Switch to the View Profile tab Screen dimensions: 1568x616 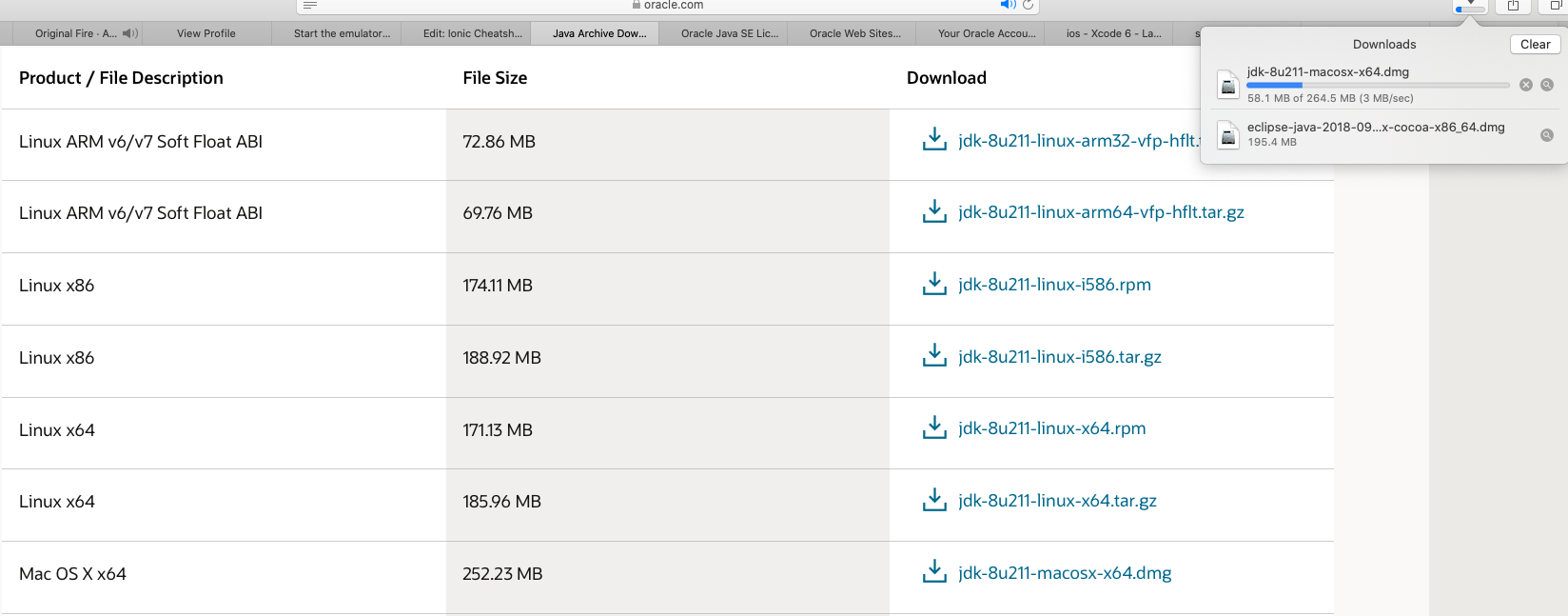click(206, 33)
